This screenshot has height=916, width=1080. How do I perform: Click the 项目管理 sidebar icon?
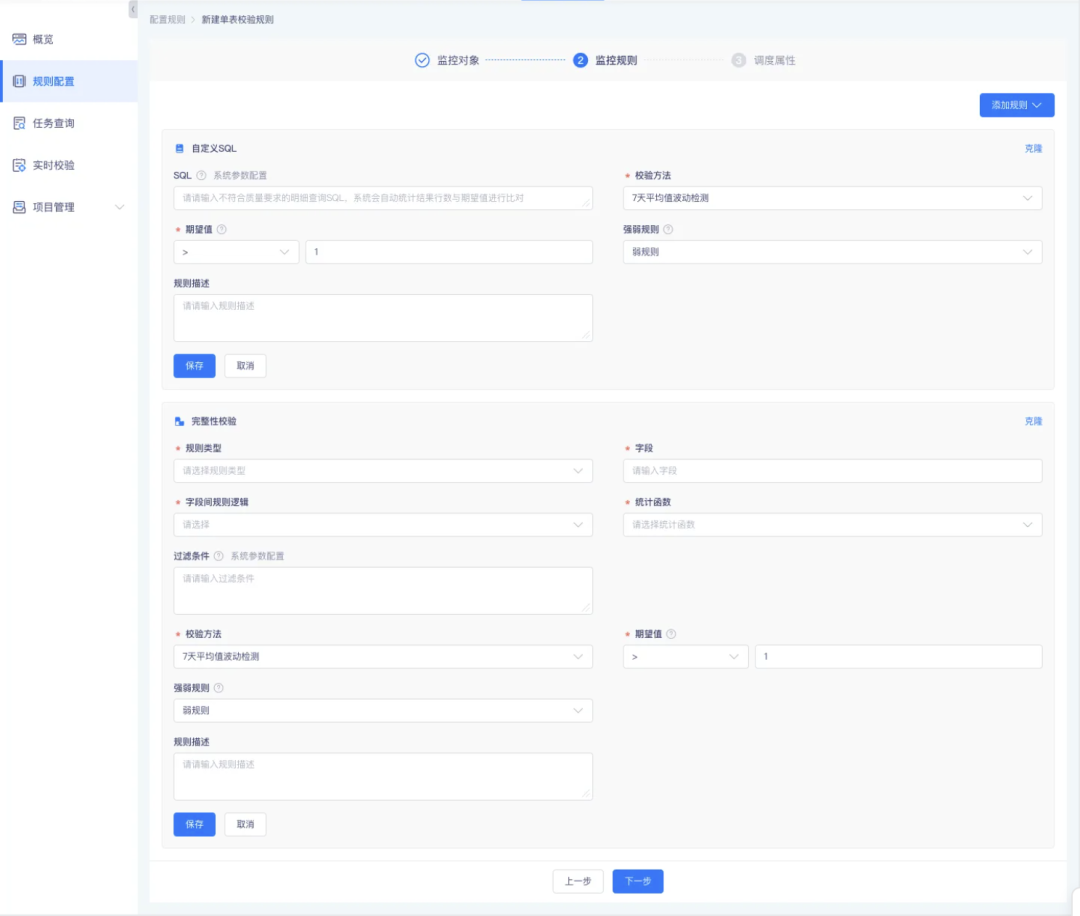pos(19,207)
